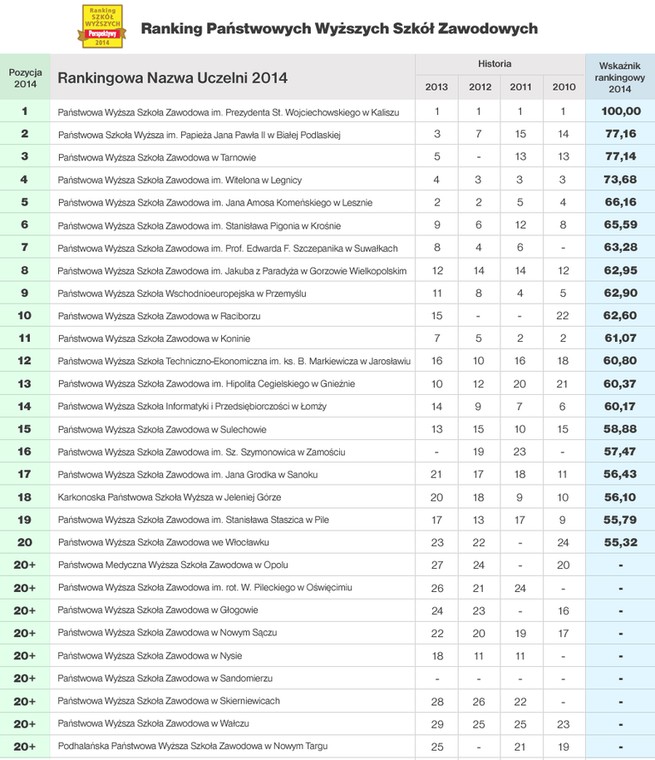Select Państwowa Medyczna Wyższa Szkoła Zawodowa w Opolu
Screen dimensions: 655x760
[x=173, y=565]
